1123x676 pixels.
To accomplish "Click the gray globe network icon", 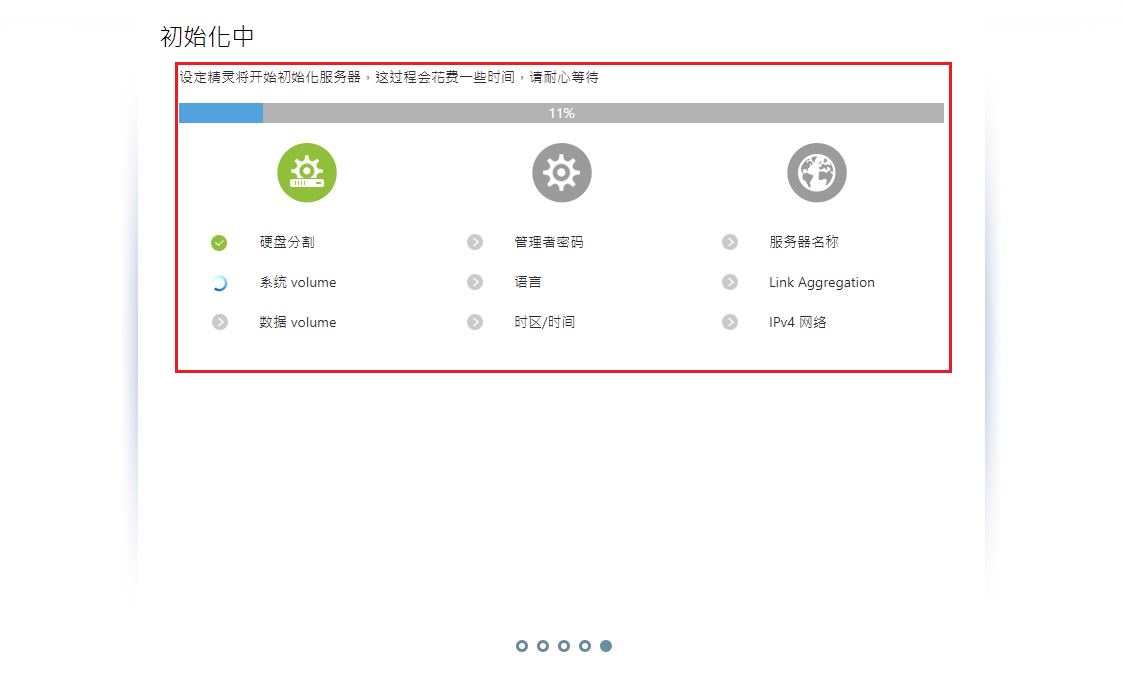I will 816,173.
